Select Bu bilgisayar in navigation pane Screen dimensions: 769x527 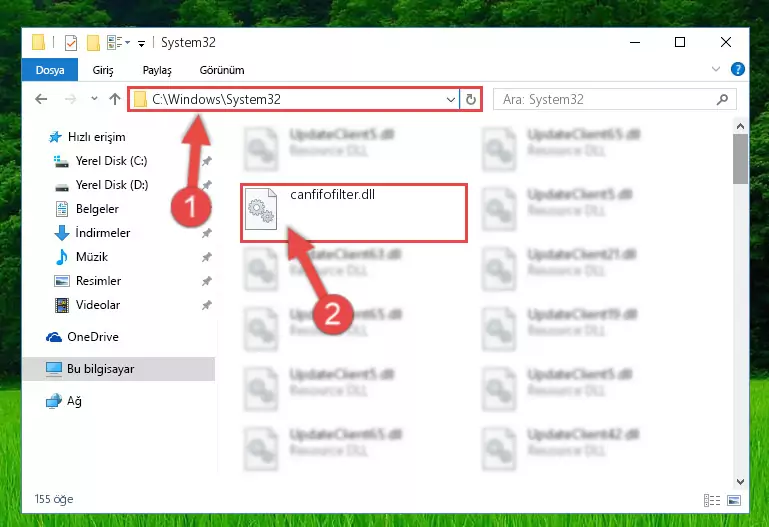click(119, 369)
